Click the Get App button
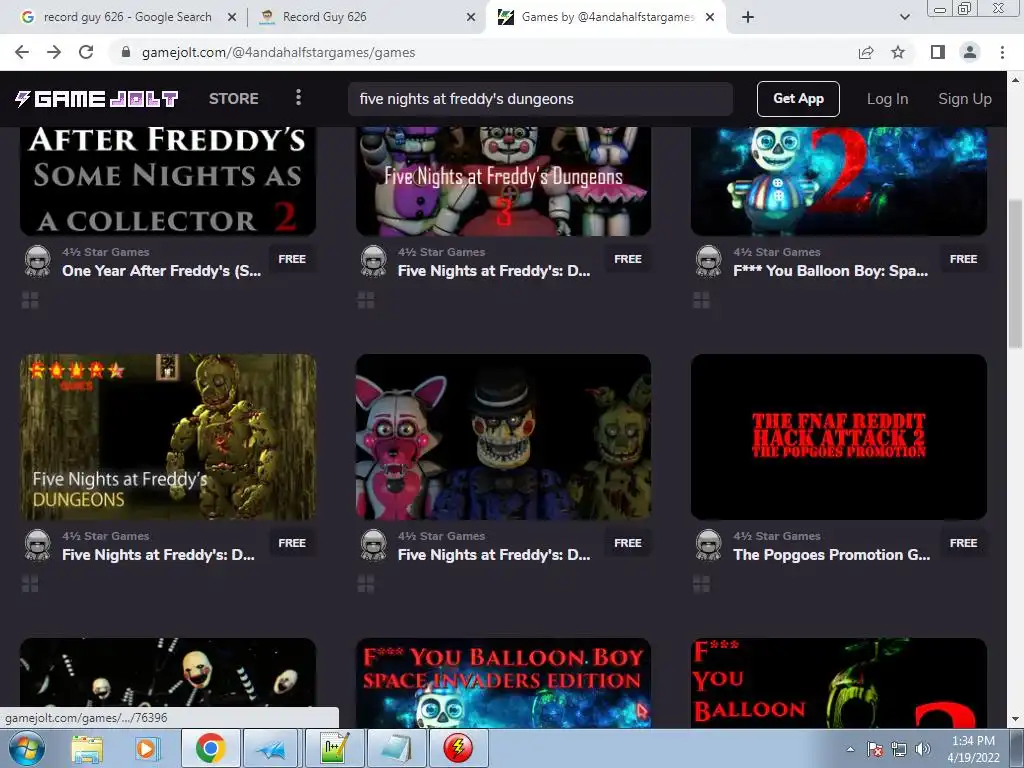1024x768 pixels. [x=798, y=99]
